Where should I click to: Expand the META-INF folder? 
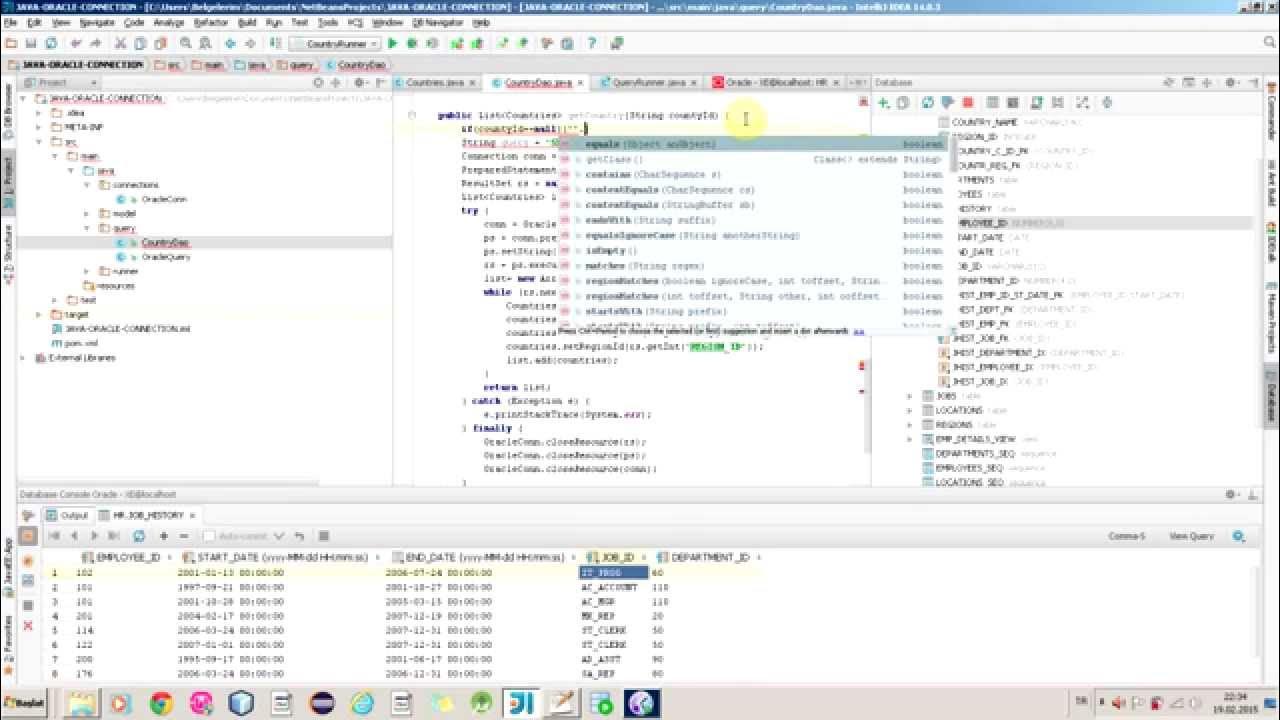pyautogui.click(x=40, y=127)
